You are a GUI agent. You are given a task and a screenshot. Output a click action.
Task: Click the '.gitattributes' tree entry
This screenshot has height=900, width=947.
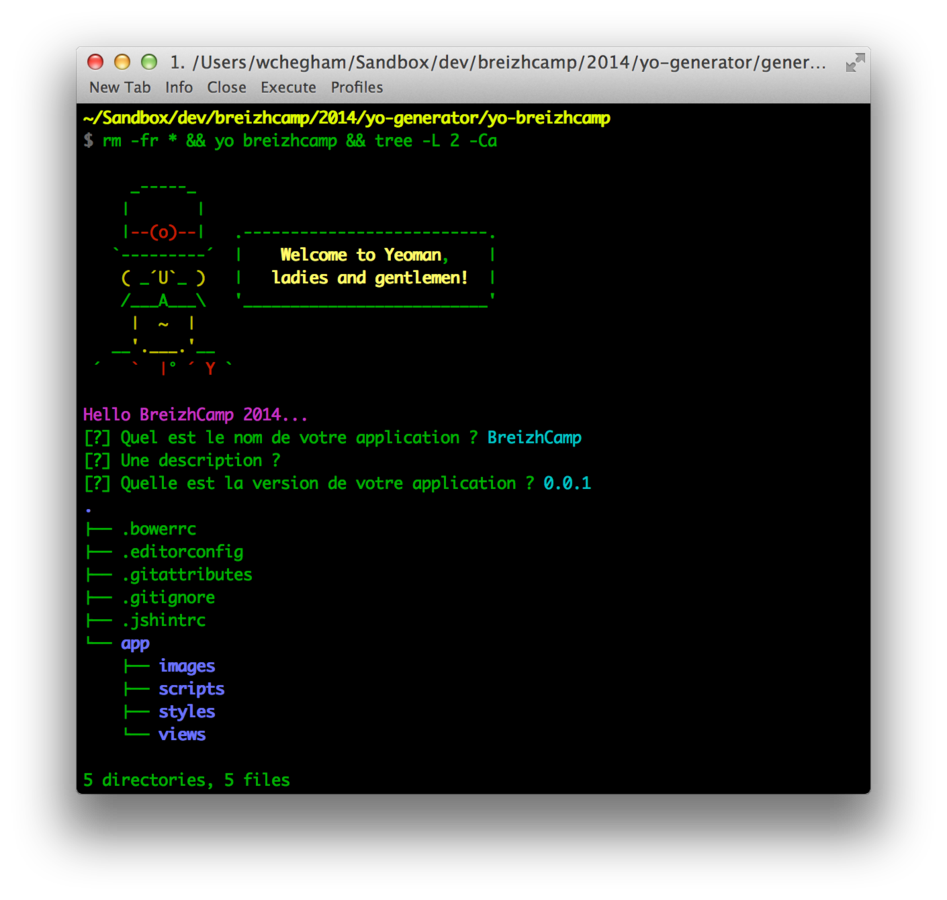click(x=187, y=575)
